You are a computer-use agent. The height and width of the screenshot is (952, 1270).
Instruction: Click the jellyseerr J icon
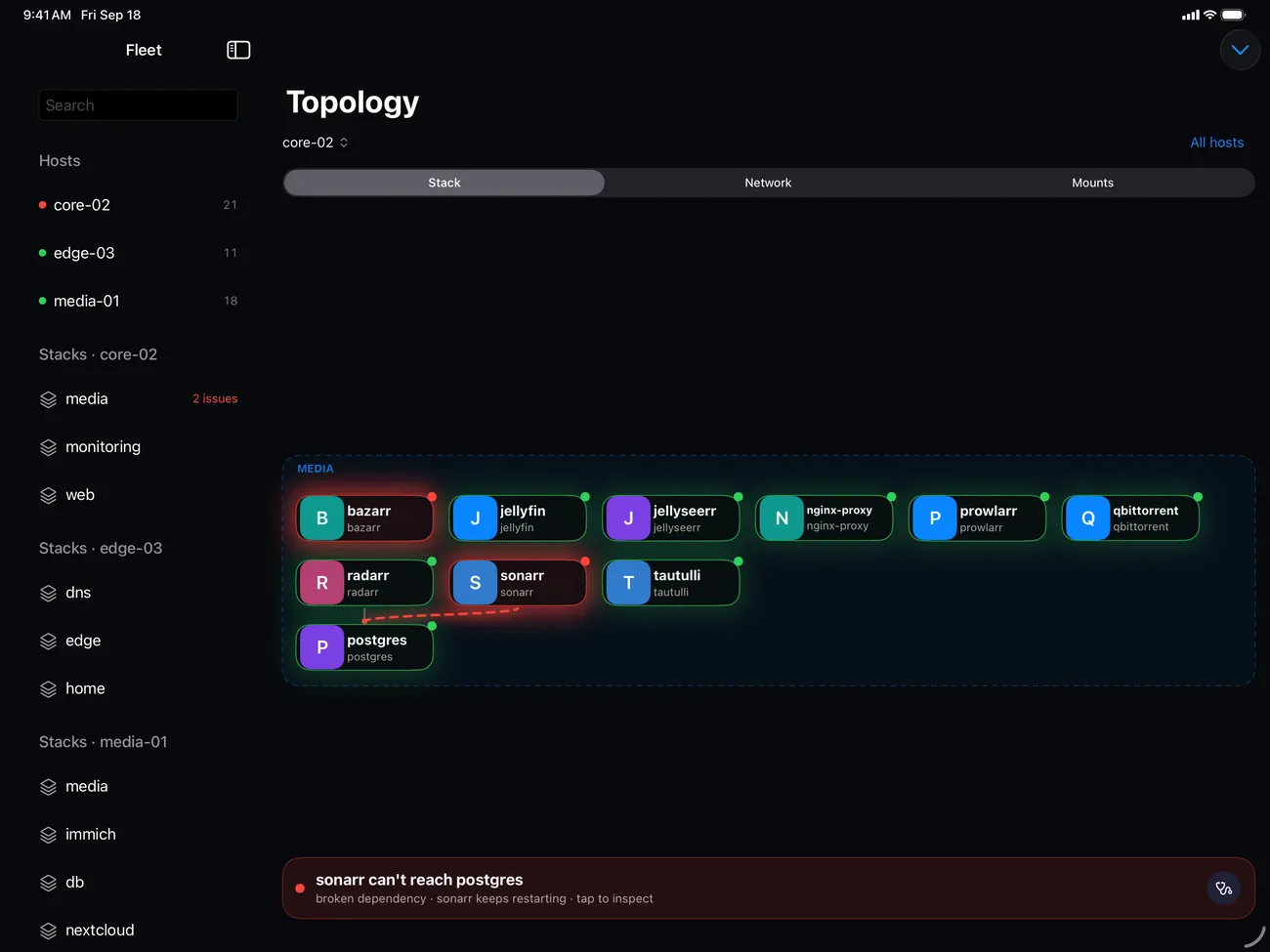pos(628,518)
